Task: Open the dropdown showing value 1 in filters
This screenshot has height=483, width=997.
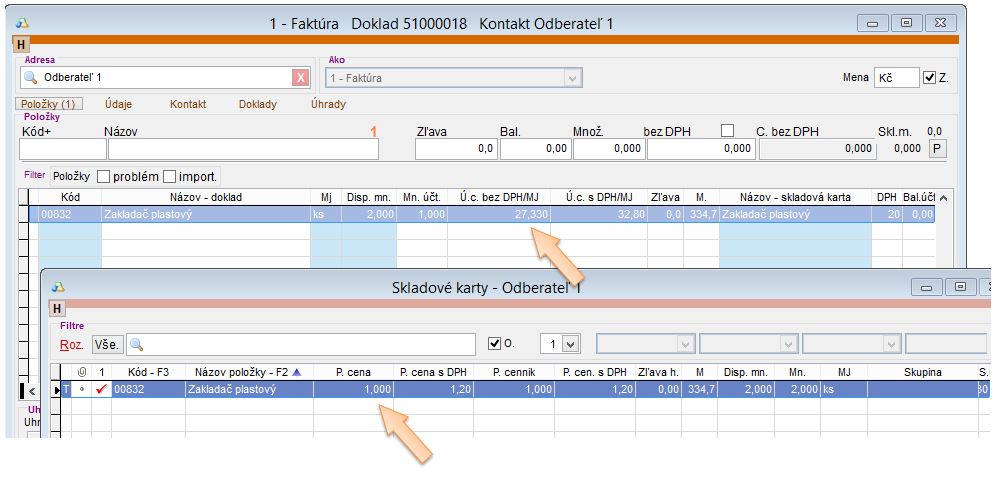Action: pyautogui.click(x=570, y=344)
